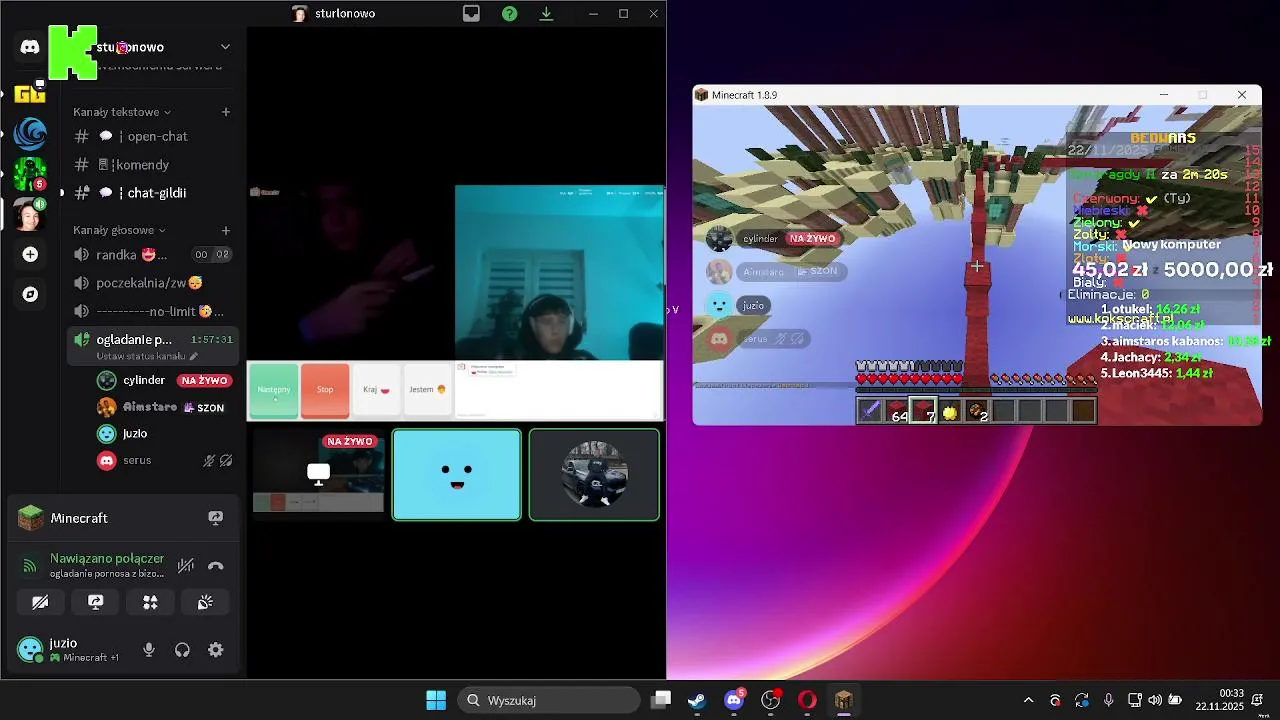Select user Aimstaro in voice channel list
1280x720 pixels.
click(x=163, y=407)
